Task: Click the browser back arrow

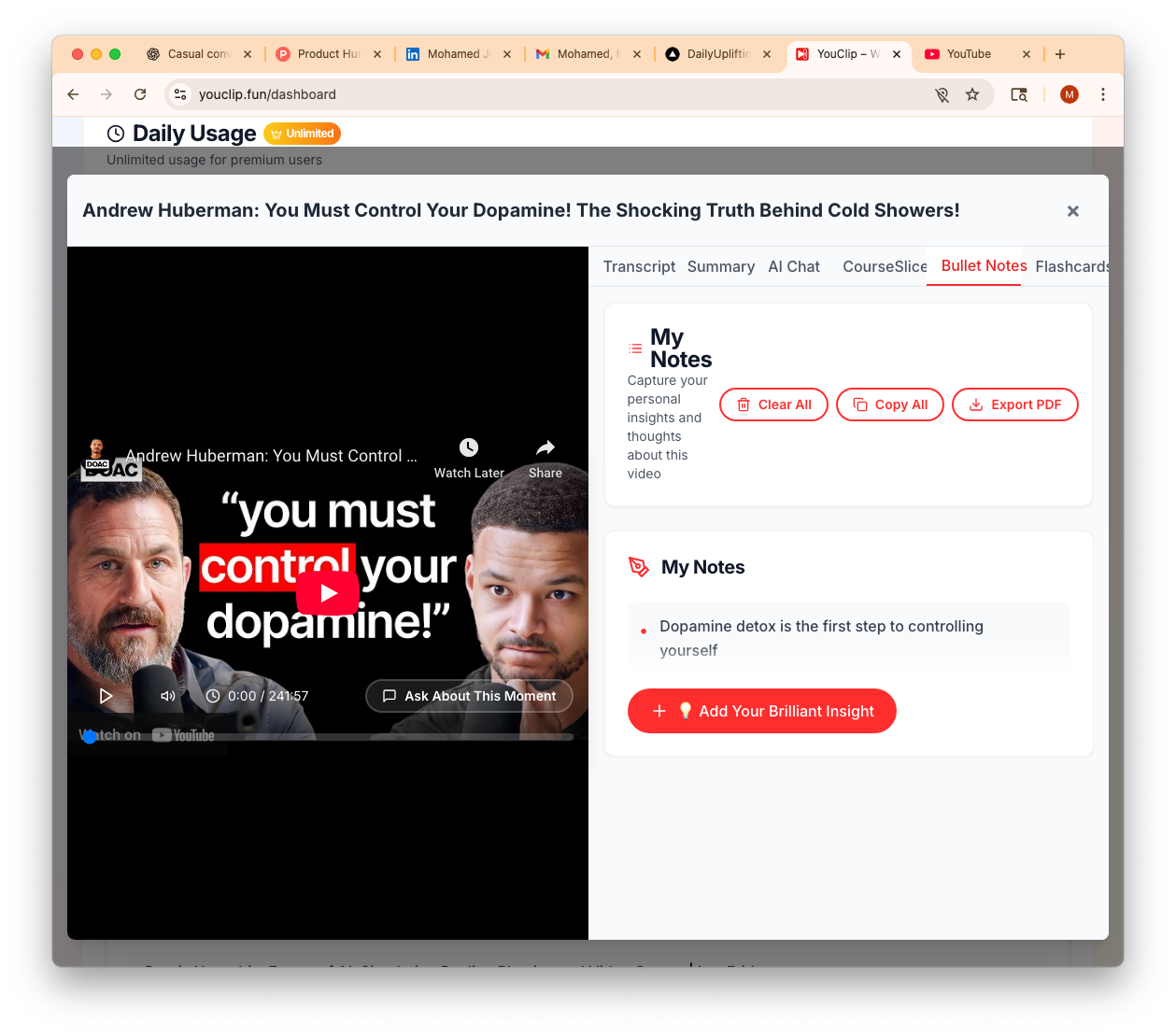Action: tap(73, 94)
